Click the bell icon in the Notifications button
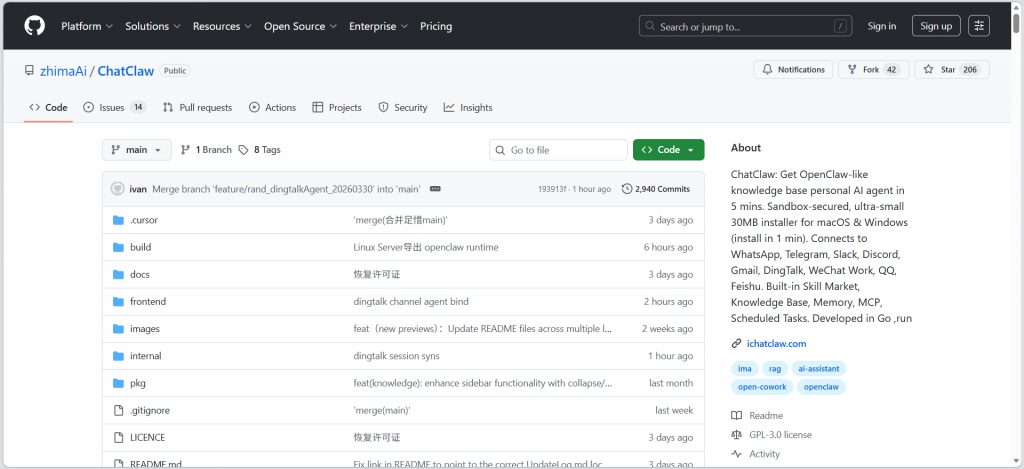The image size is (1024, 469). pos(767,69)
